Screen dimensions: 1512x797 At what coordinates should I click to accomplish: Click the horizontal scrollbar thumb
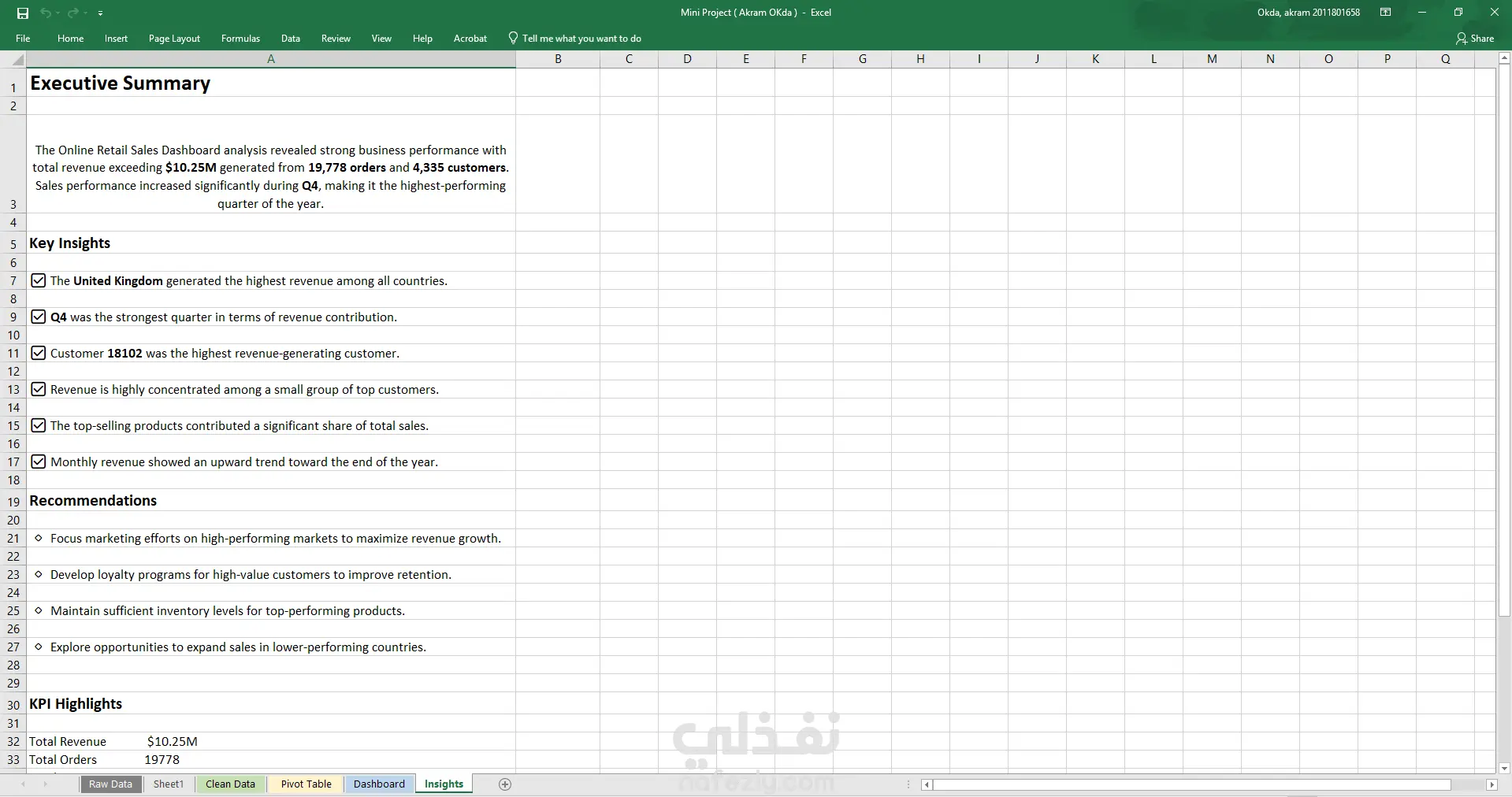(1192, 784)
